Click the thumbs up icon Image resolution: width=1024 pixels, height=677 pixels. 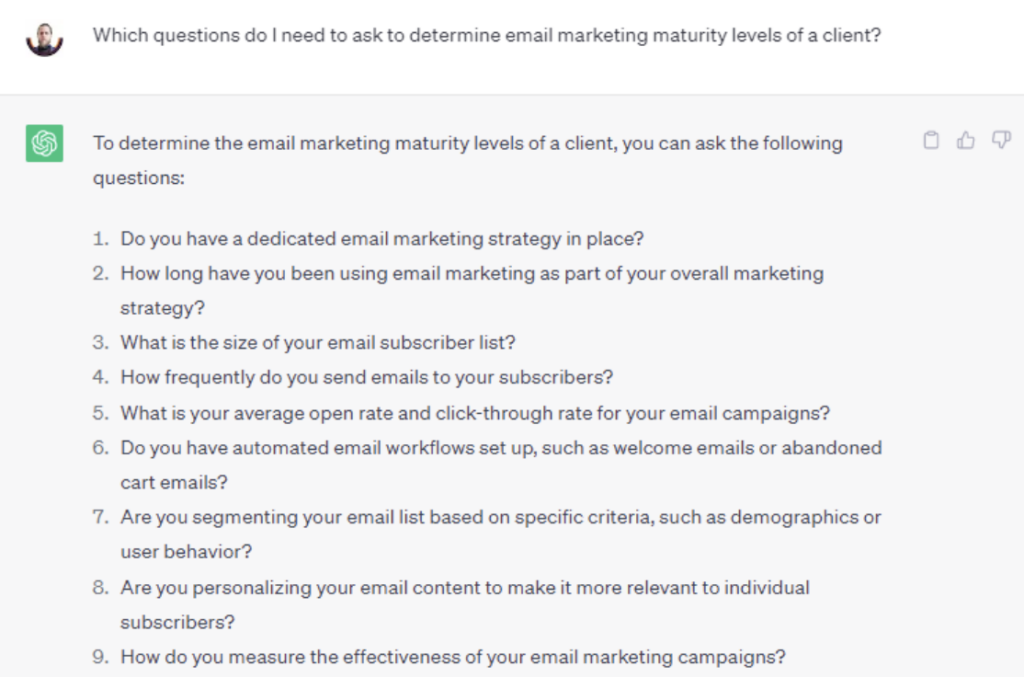click(x=966, y=141)
